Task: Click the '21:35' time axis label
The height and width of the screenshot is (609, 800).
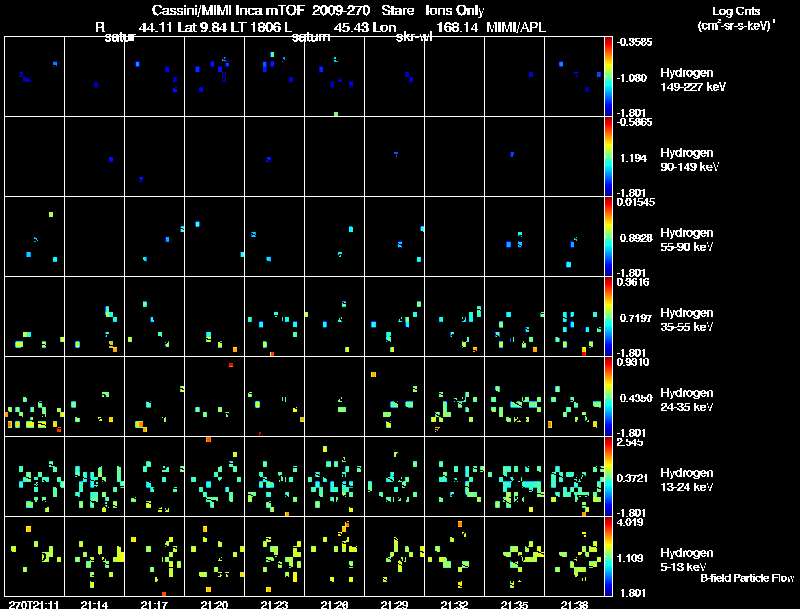Action: coord(514,604)
